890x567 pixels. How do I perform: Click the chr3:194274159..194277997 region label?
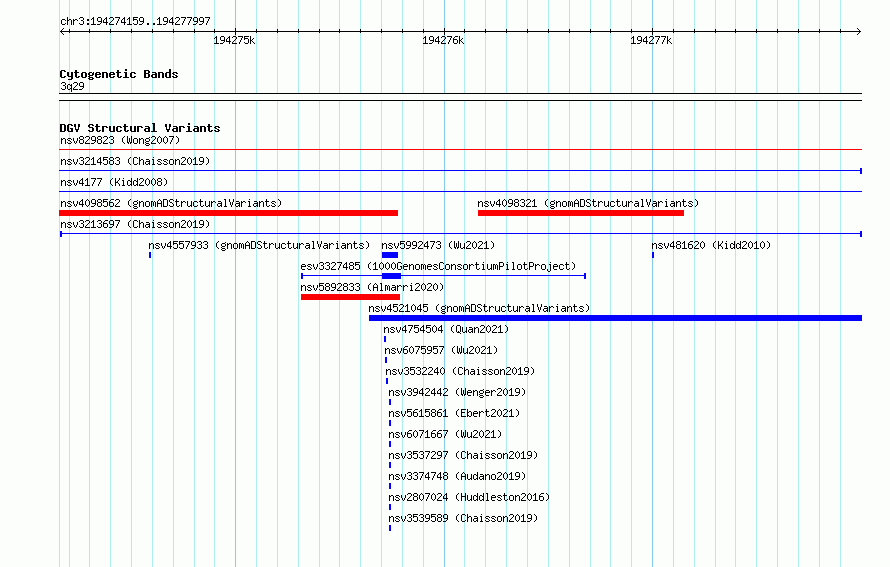pyautogui.click(x=135, y=21)
